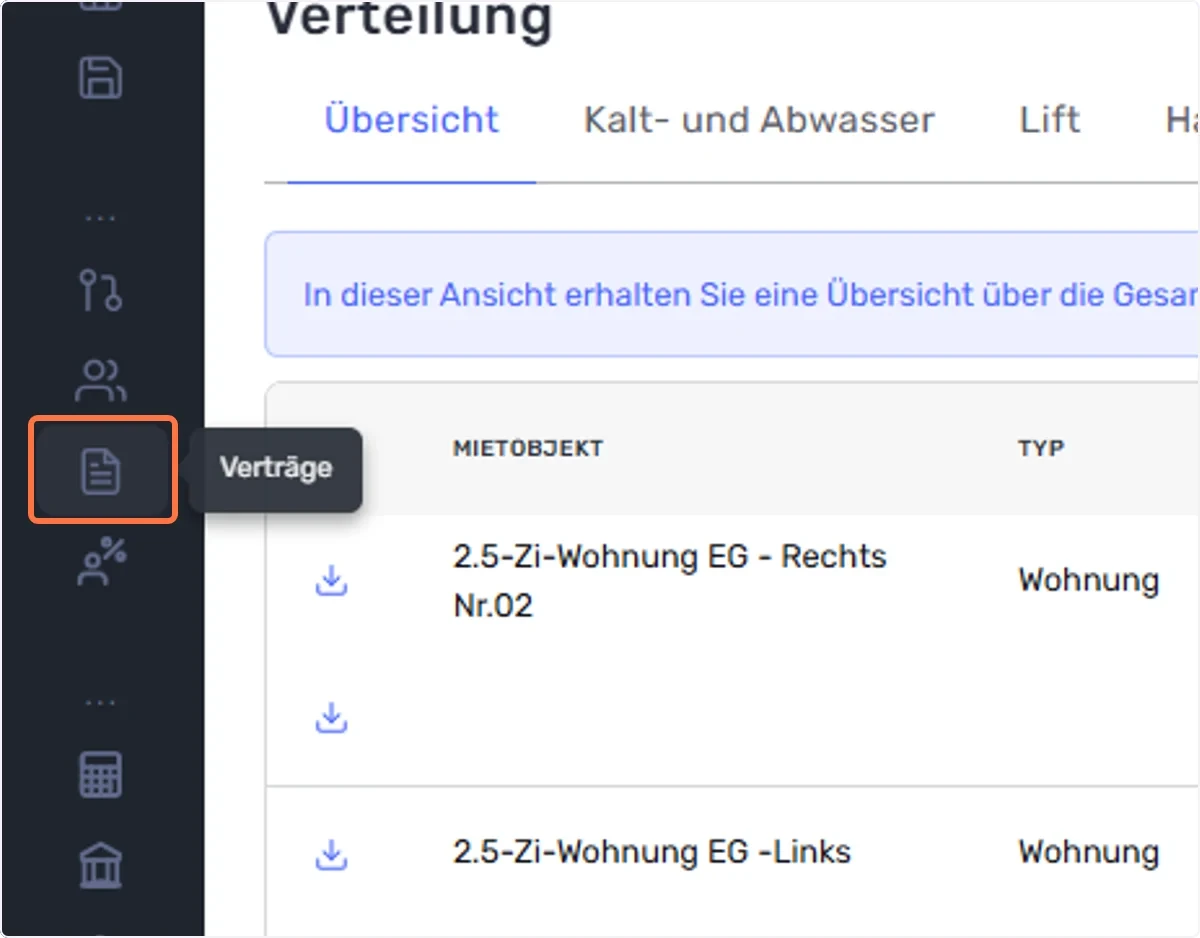Click the MIETOBJEKT column header

click(528, 448)
